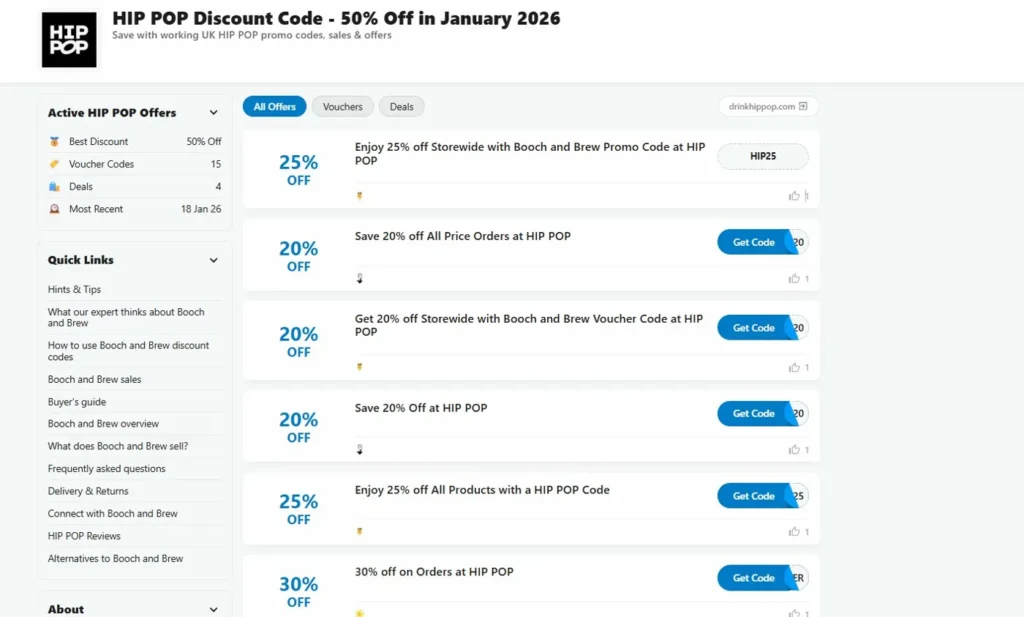Click the Most Recent icon in sidebar
Viewport: 1024px width, 617px height.
coord(55,209)
